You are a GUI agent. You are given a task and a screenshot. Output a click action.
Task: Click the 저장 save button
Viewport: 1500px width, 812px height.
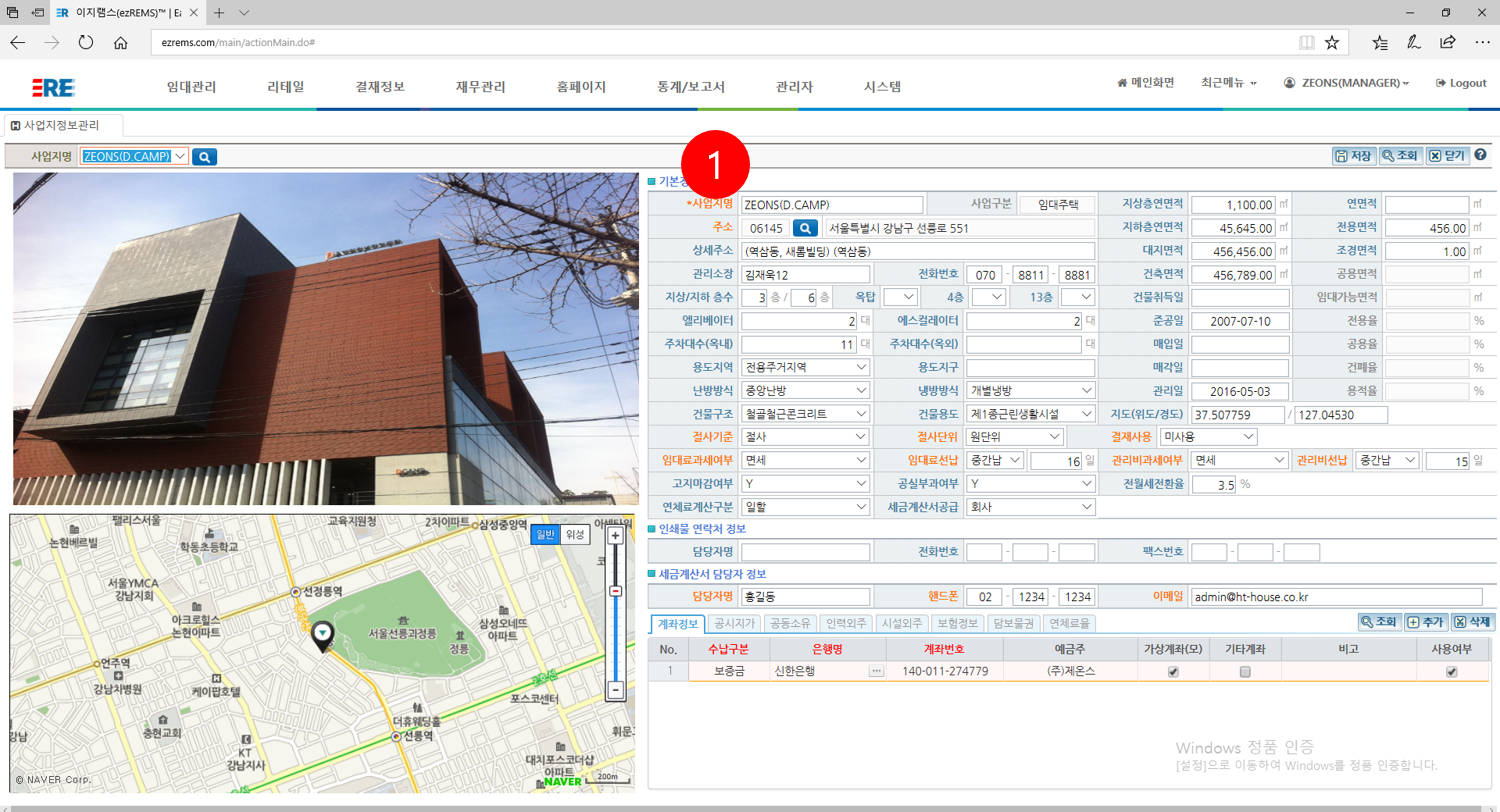[x=1353, y=156]
